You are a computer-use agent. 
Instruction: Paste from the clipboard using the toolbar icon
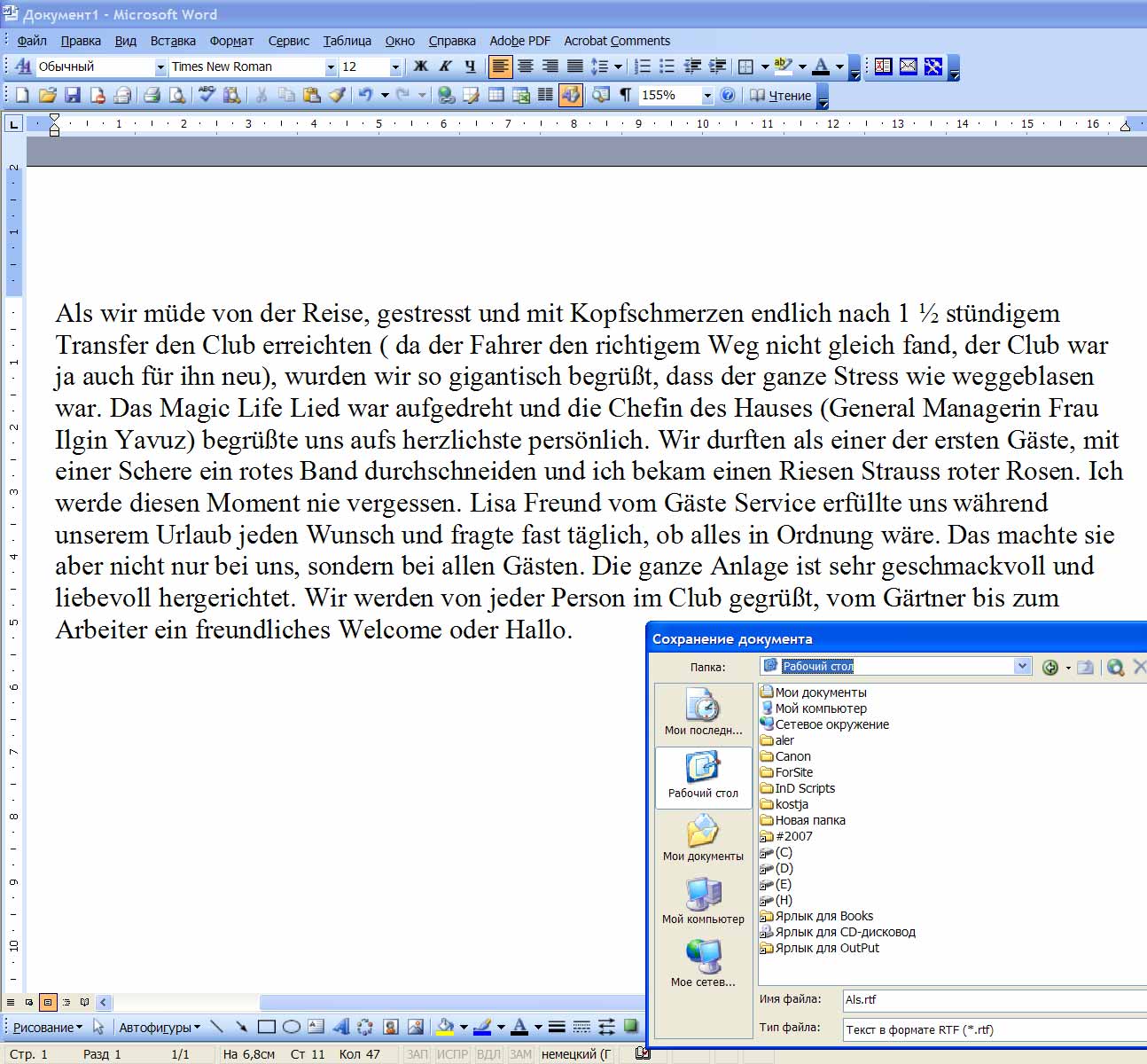(x=311, y=95)
